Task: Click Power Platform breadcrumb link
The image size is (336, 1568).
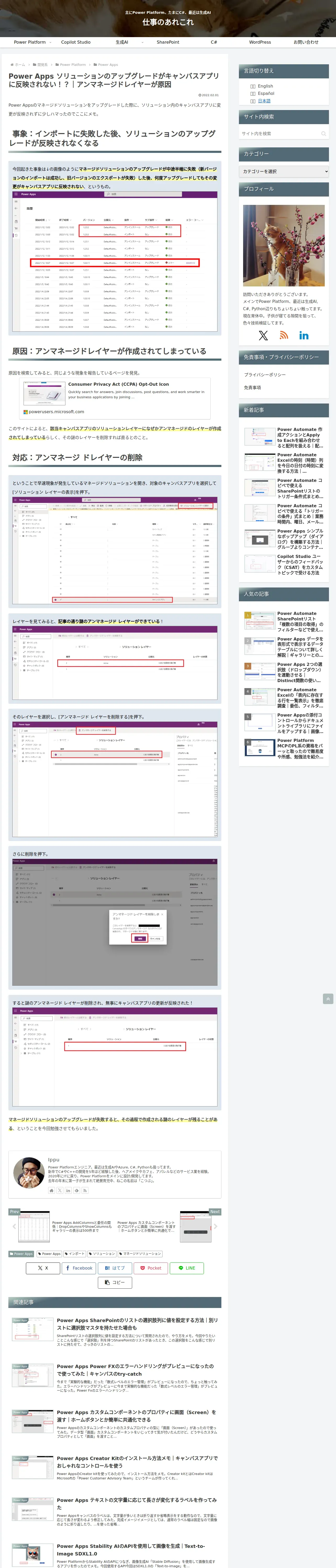Action: [72, 65]
